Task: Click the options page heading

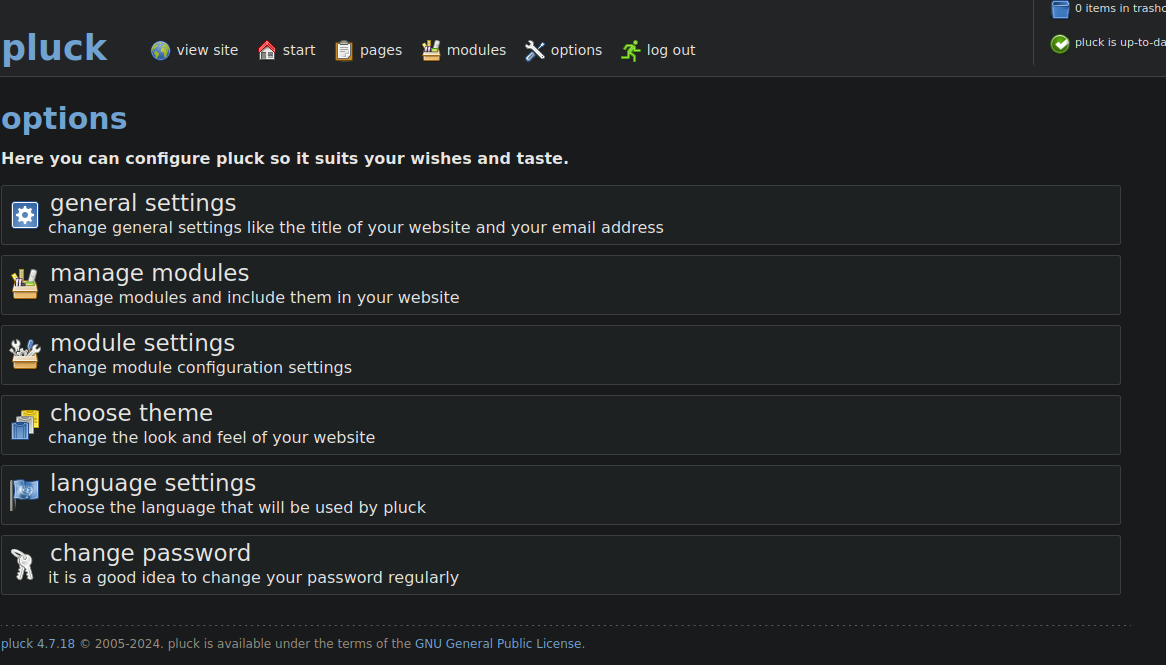Action: coord(64,119)
